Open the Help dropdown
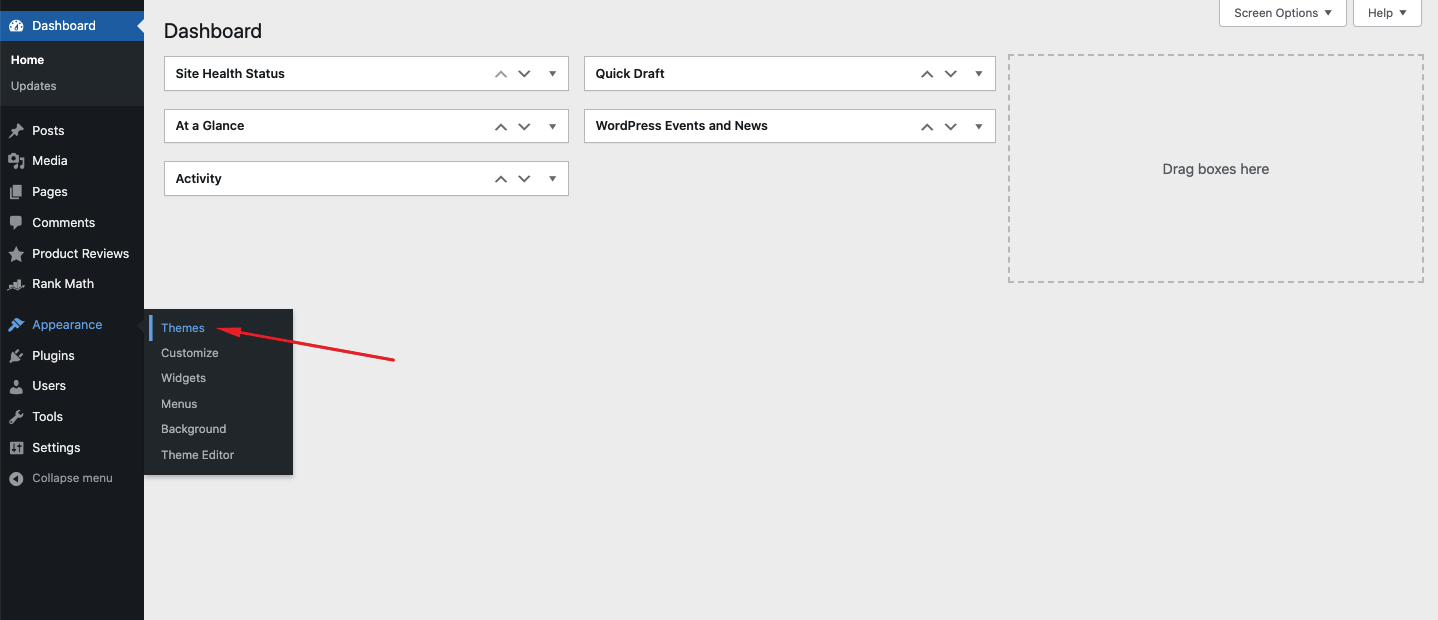This screenshot has height=620, width=1438. coord(1386,13)
